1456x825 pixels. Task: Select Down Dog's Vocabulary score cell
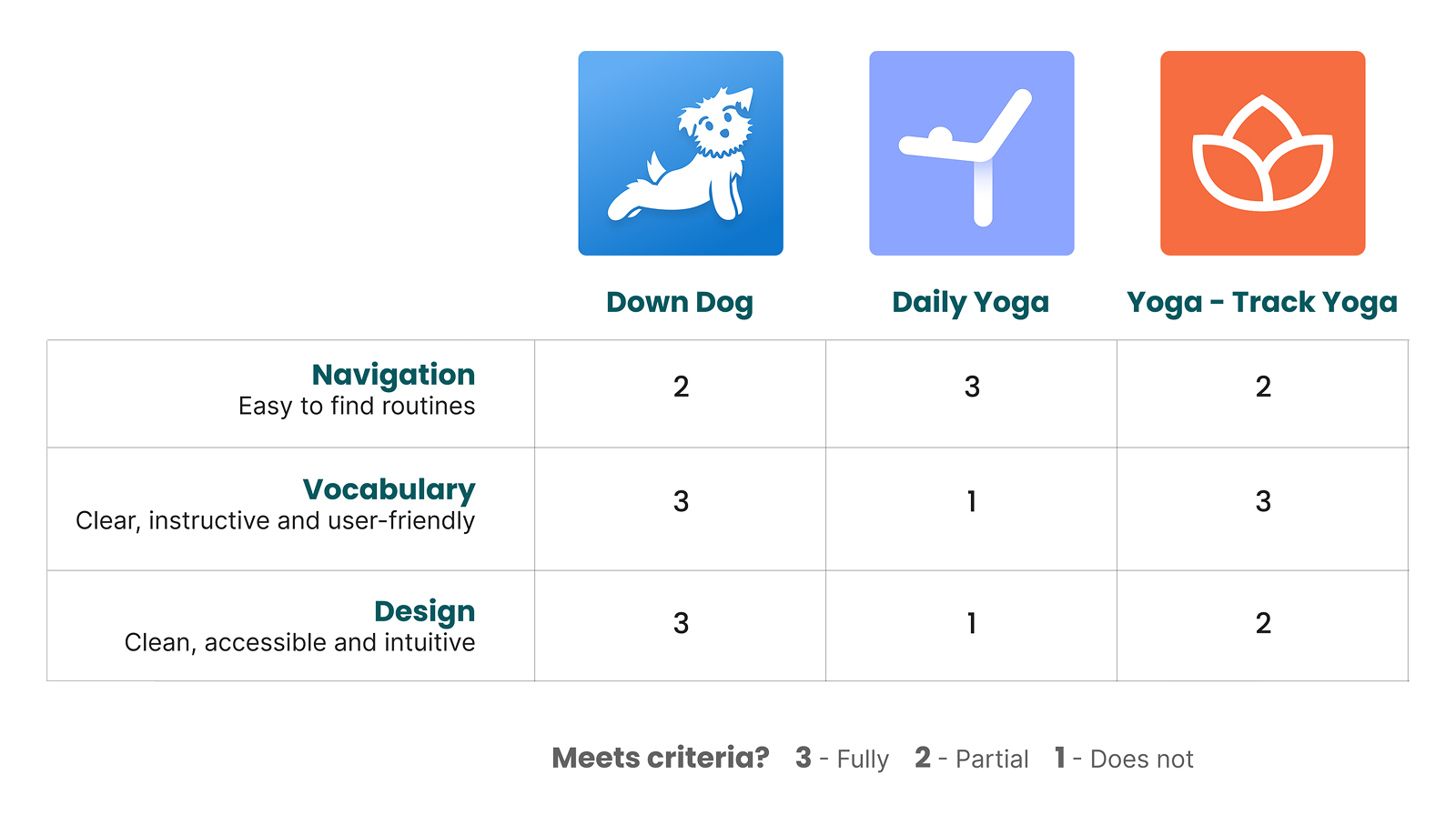(681, 508)
